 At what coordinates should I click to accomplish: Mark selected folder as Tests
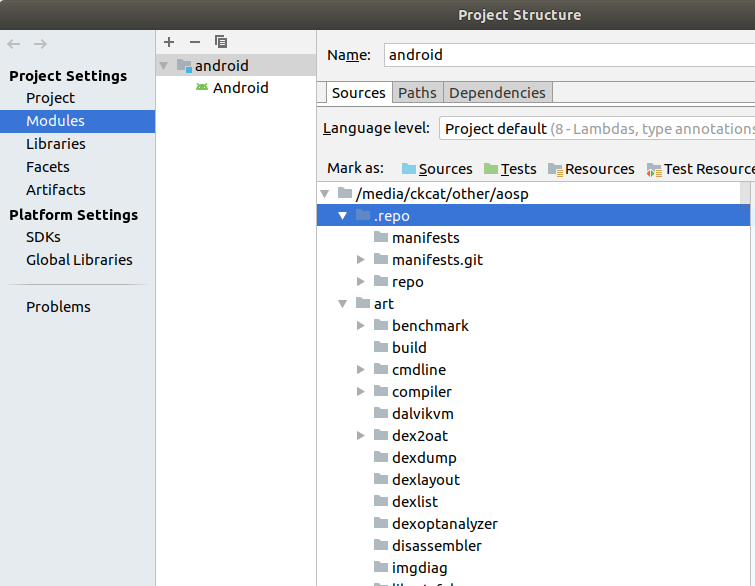(510, 169)
